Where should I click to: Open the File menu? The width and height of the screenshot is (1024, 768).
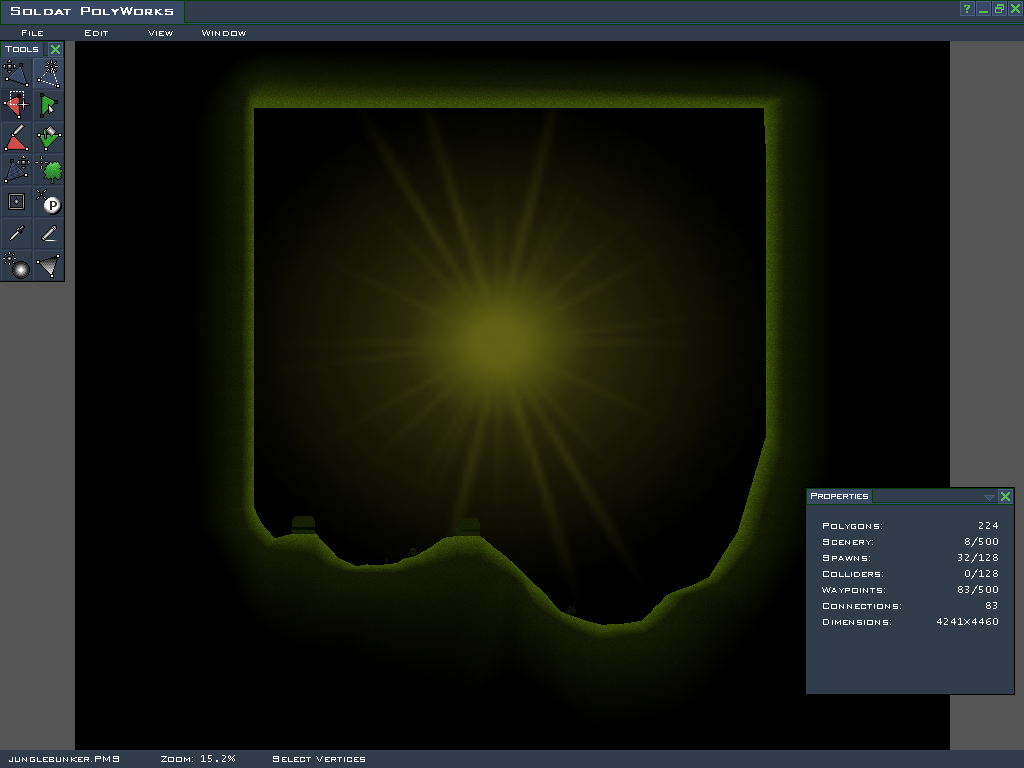tap(32, 33)
